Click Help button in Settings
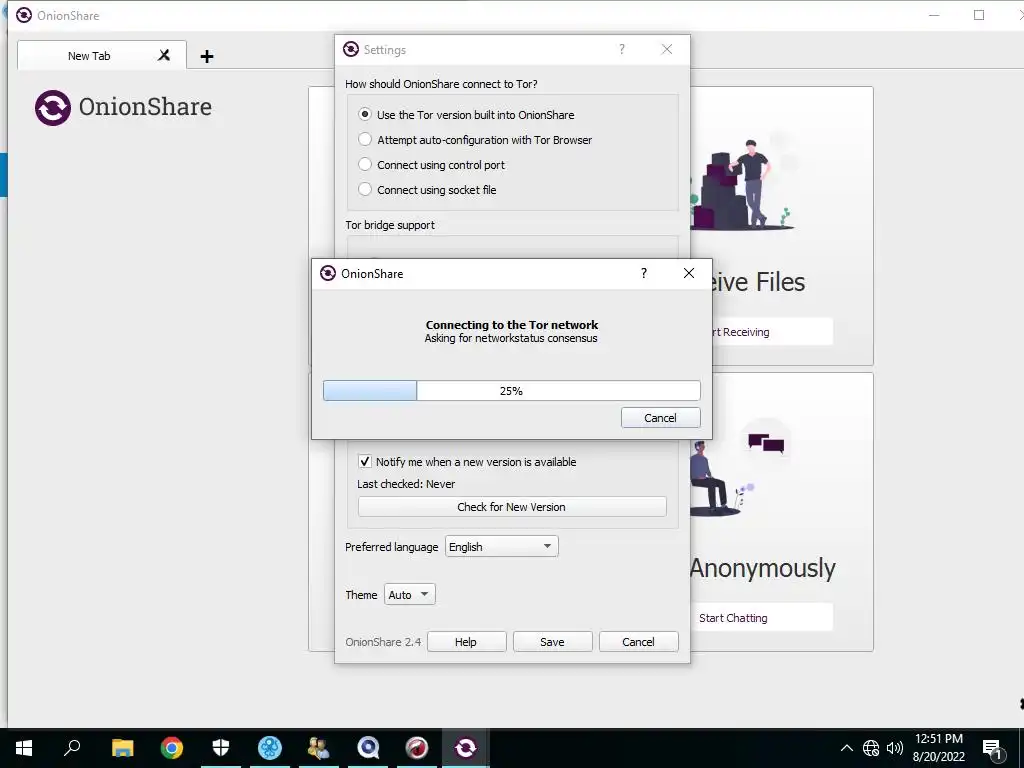Screen dimensions: 1024x768 (x=466, y=642)
